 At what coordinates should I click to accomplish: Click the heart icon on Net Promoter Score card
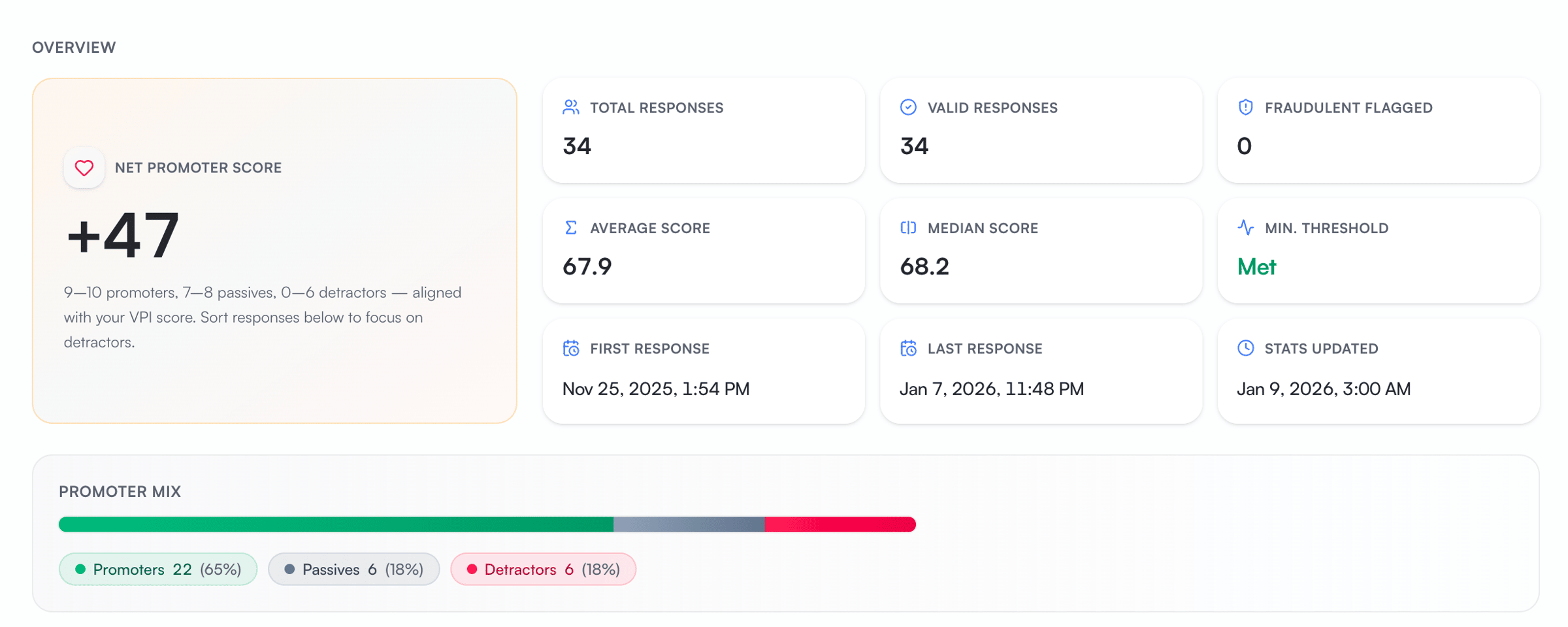(x=84, y=168)
